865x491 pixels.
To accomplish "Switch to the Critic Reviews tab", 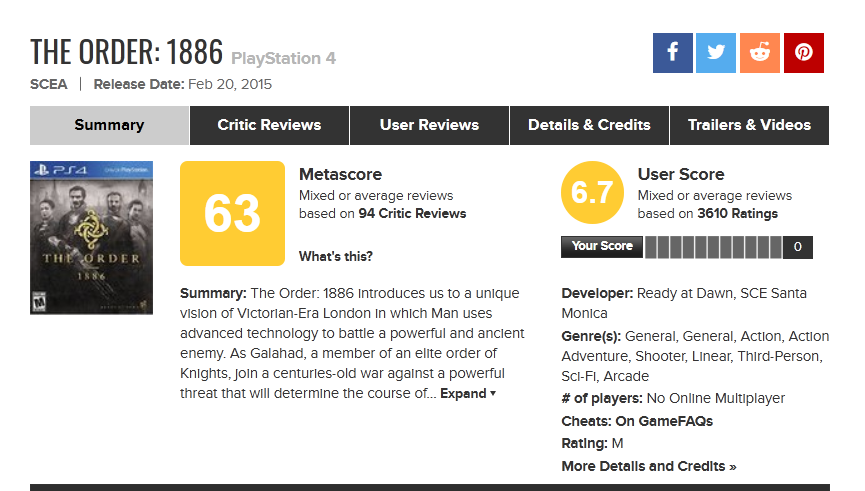I will [x=269, y=125].
